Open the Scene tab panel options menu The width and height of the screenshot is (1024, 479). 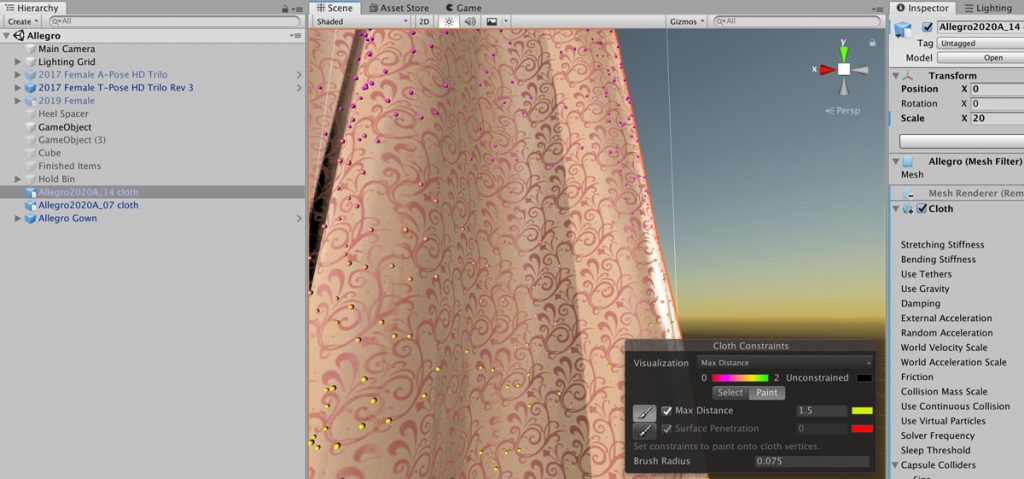pos(879,8)
